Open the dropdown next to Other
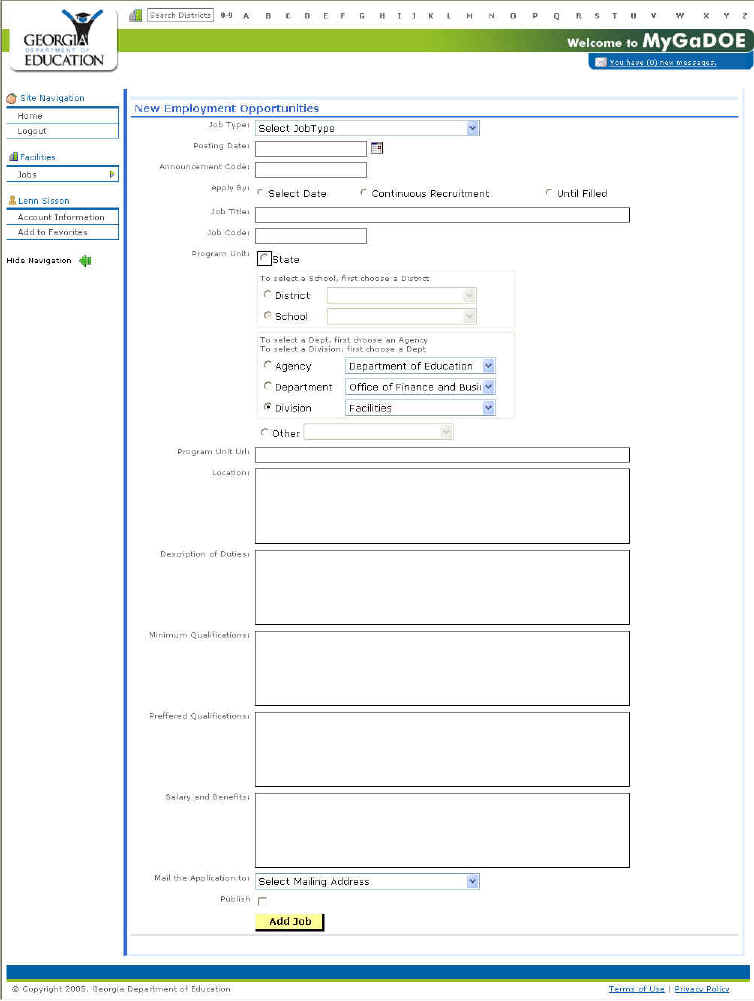This screenshot has height=1001, width=754. click(x=379, y=432)
